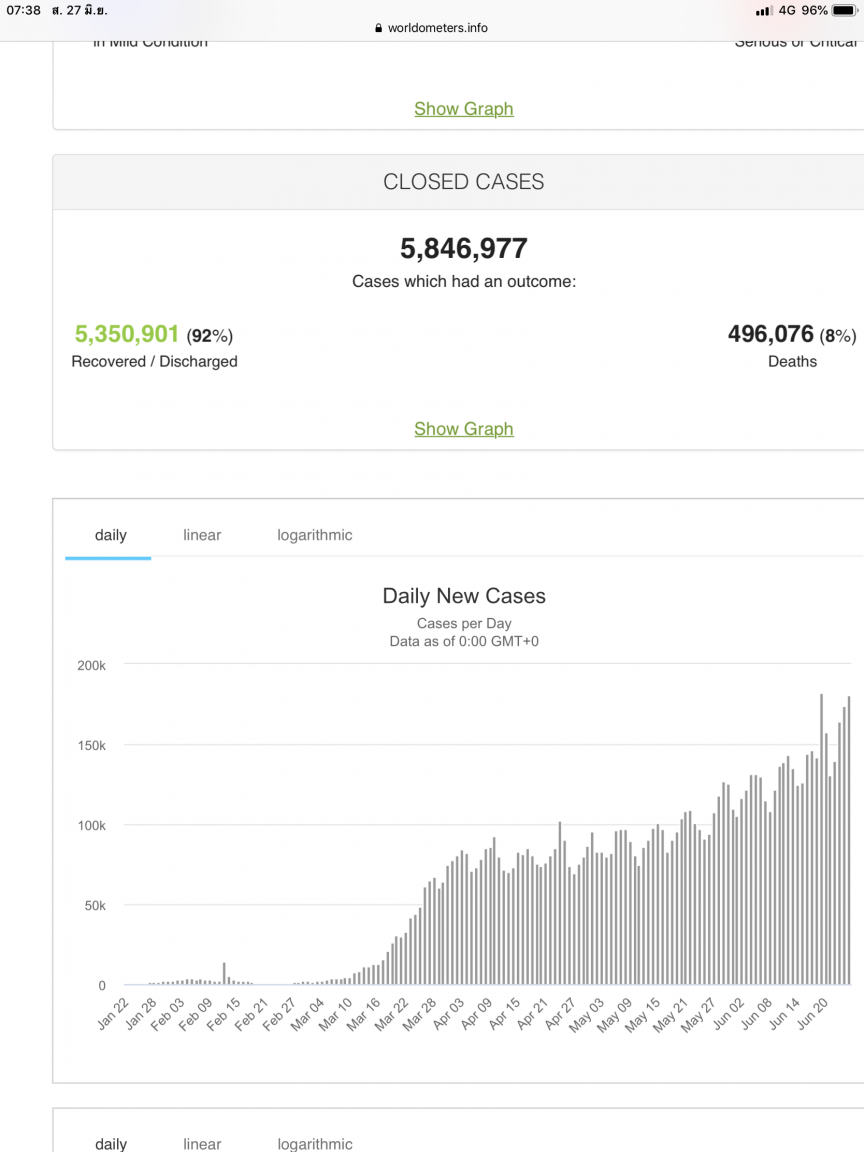Click the (8%) deaths percentage
The width and height of the screenshot is (864, 1152).
click(838, 336)
